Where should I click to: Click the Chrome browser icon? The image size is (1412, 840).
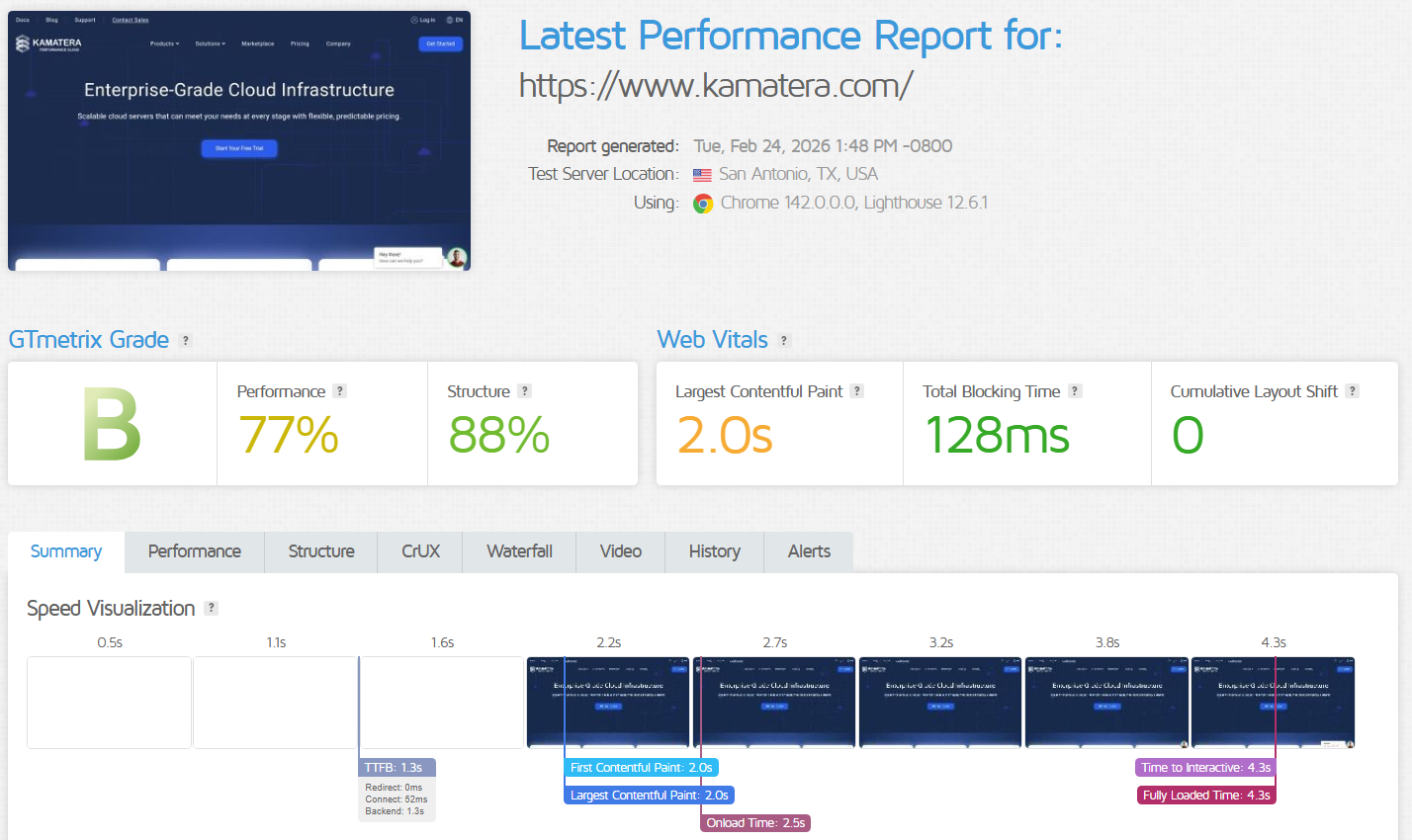[x=703, y=204]
